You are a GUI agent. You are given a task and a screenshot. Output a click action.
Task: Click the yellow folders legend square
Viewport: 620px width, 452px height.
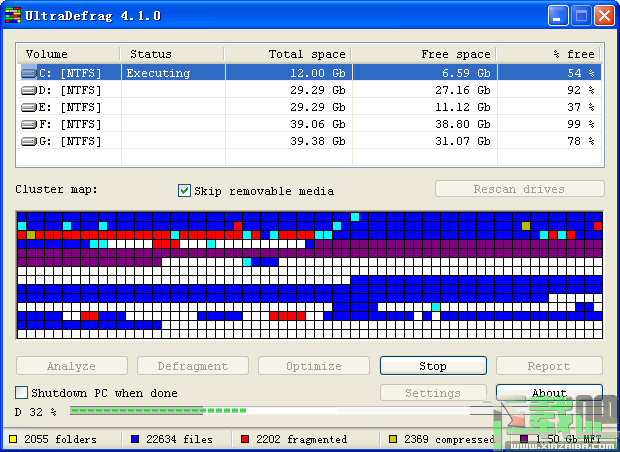click(x=13, y=439)
